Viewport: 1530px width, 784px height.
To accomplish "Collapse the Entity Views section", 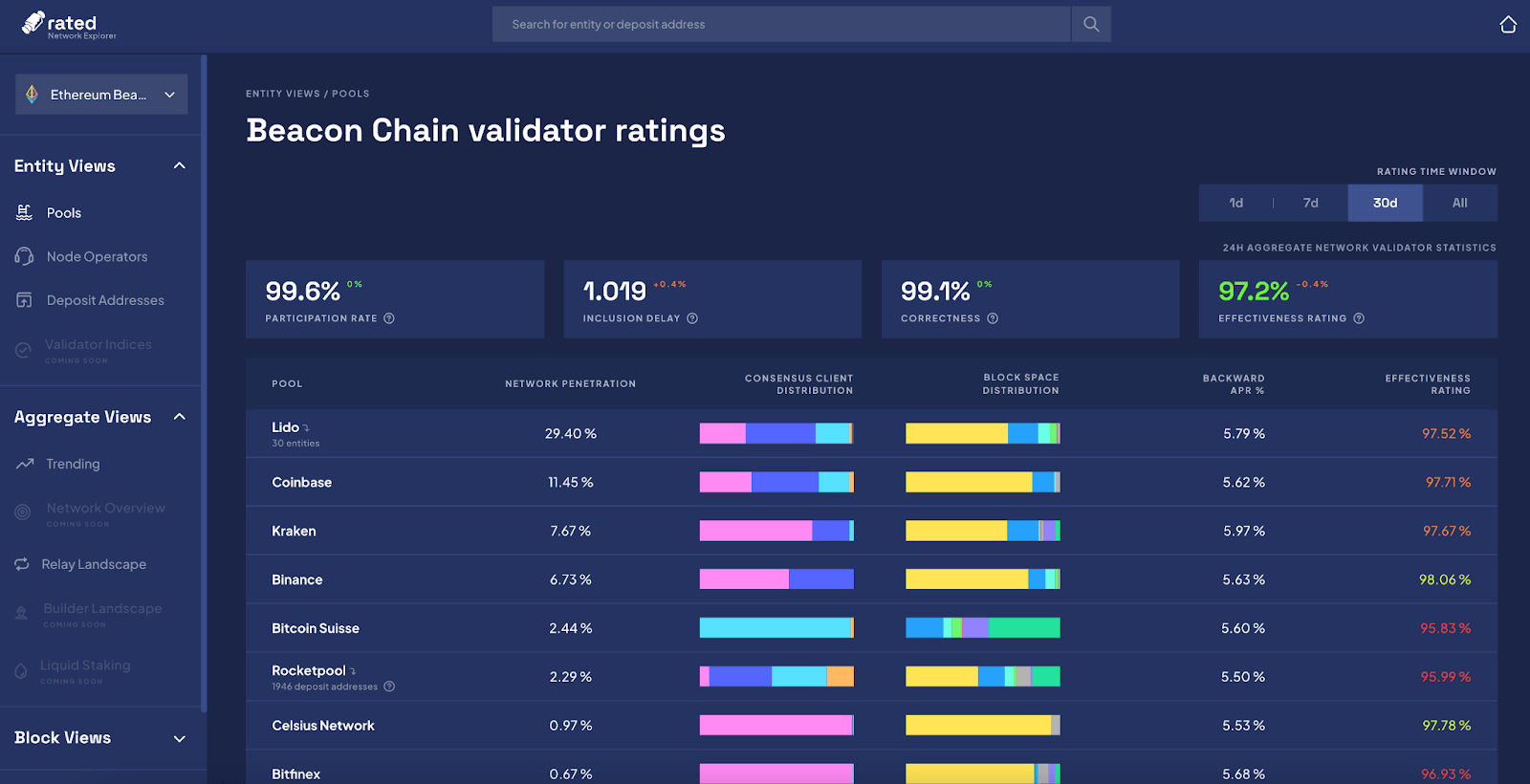I will [x=179, y=164].
